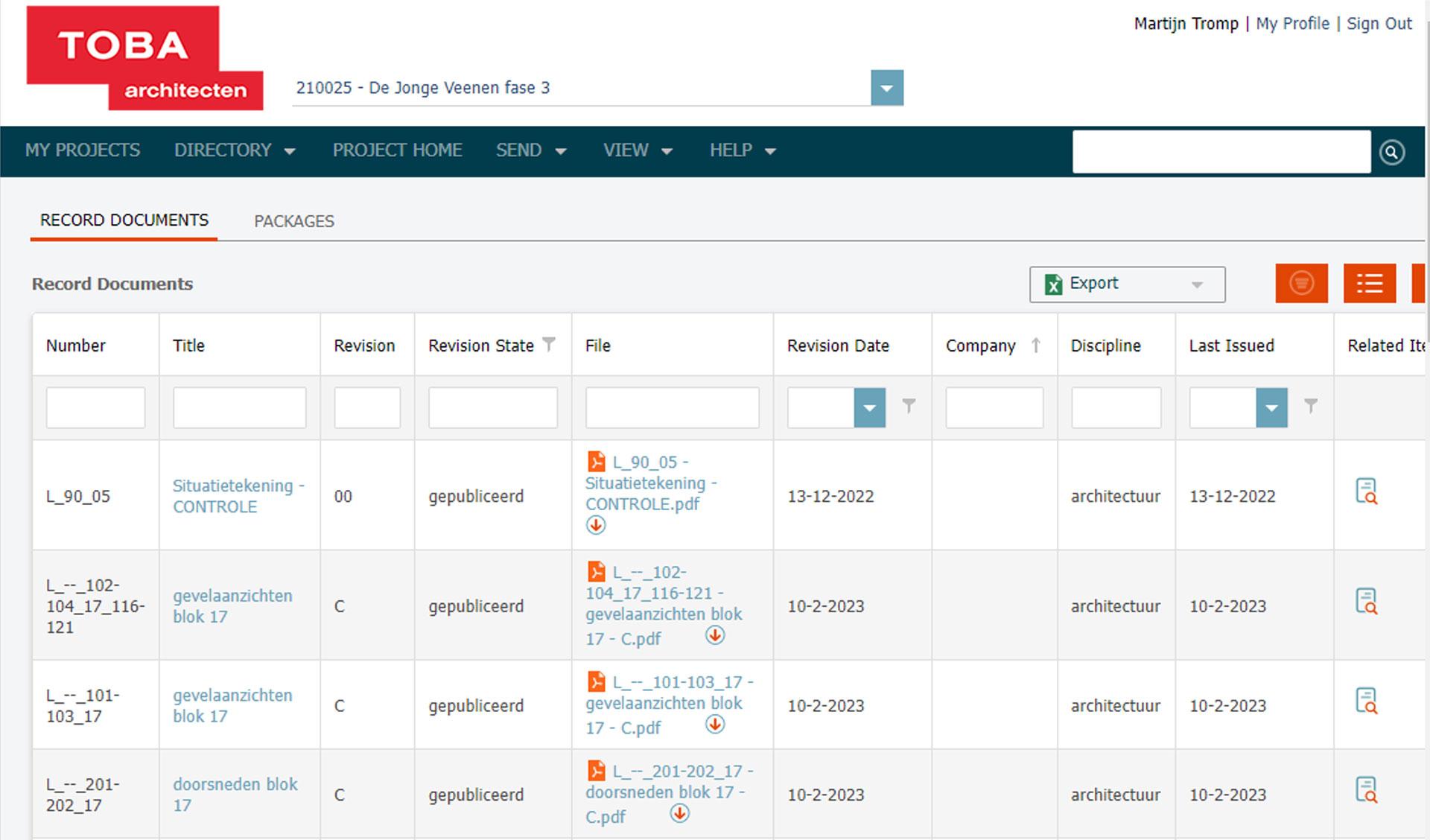Sort by Company column arrow

coord(1035,345)
